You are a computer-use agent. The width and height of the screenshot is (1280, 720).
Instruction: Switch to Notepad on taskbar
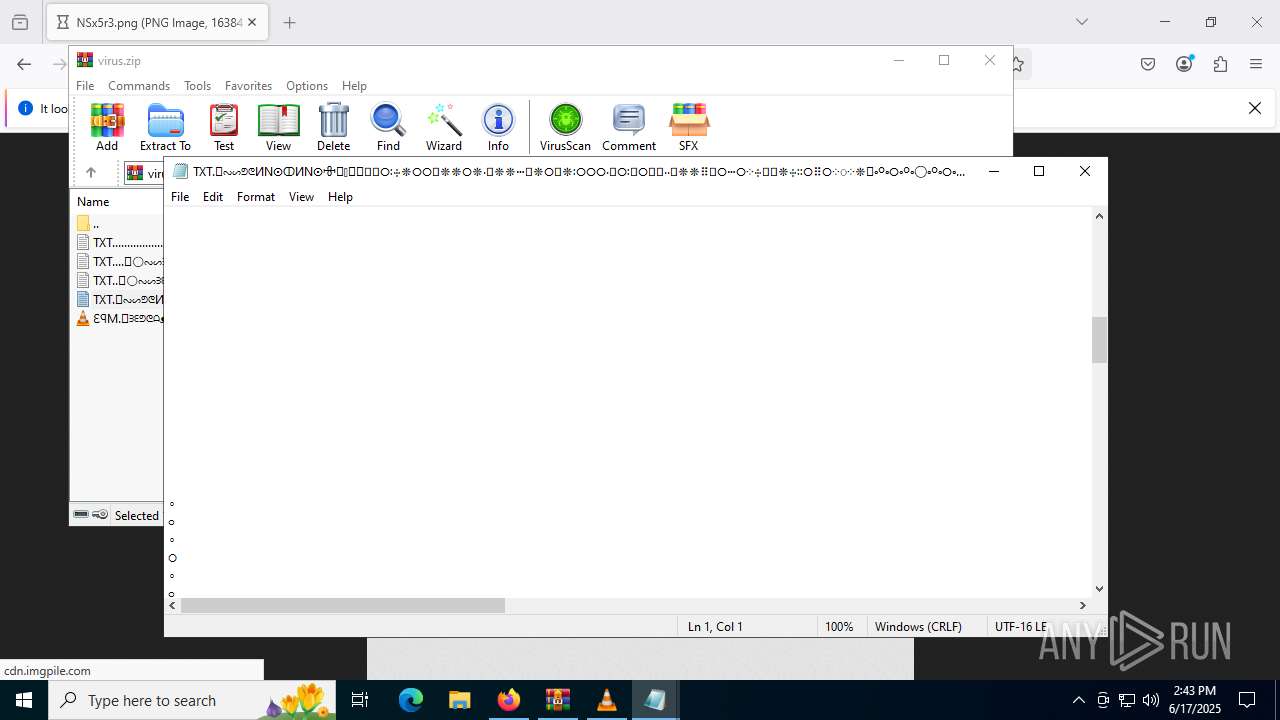(x=655, y=700)
